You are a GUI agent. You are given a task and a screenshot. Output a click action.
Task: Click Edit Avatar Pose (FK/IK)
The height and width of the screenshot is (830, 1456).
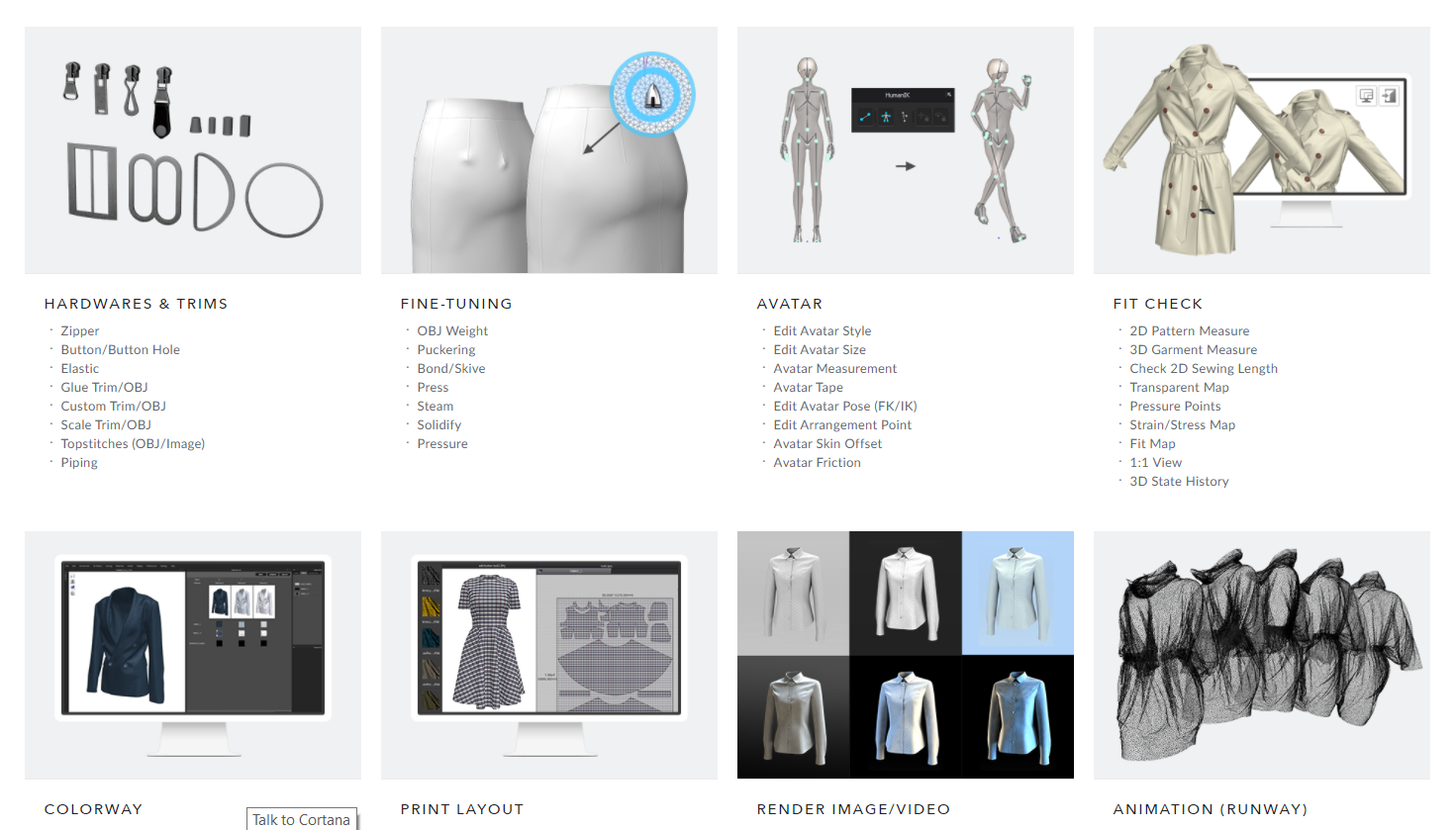pos(845,407)
